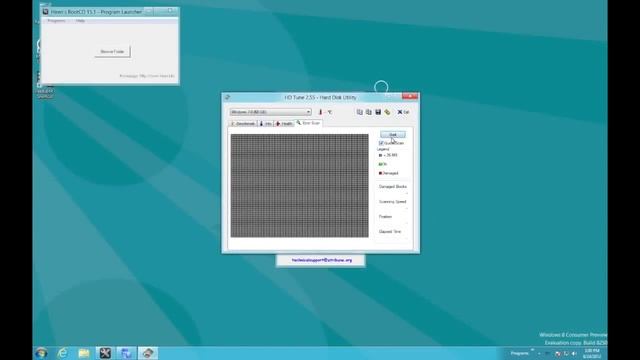640x360 pixels.
Task: Click the Hiren's BootCD title bar icon
Action: coord(46,12)
